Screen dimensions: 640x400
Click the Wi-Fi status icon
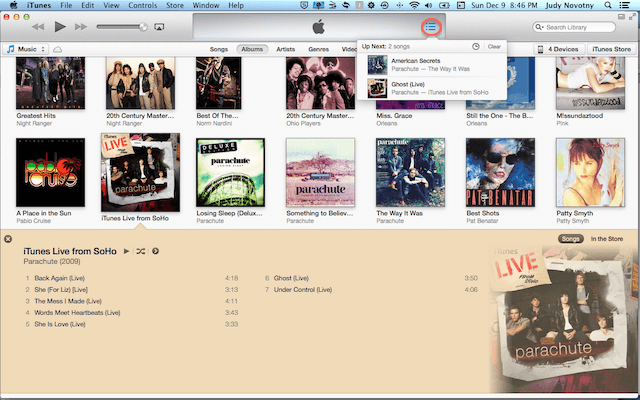414,5
